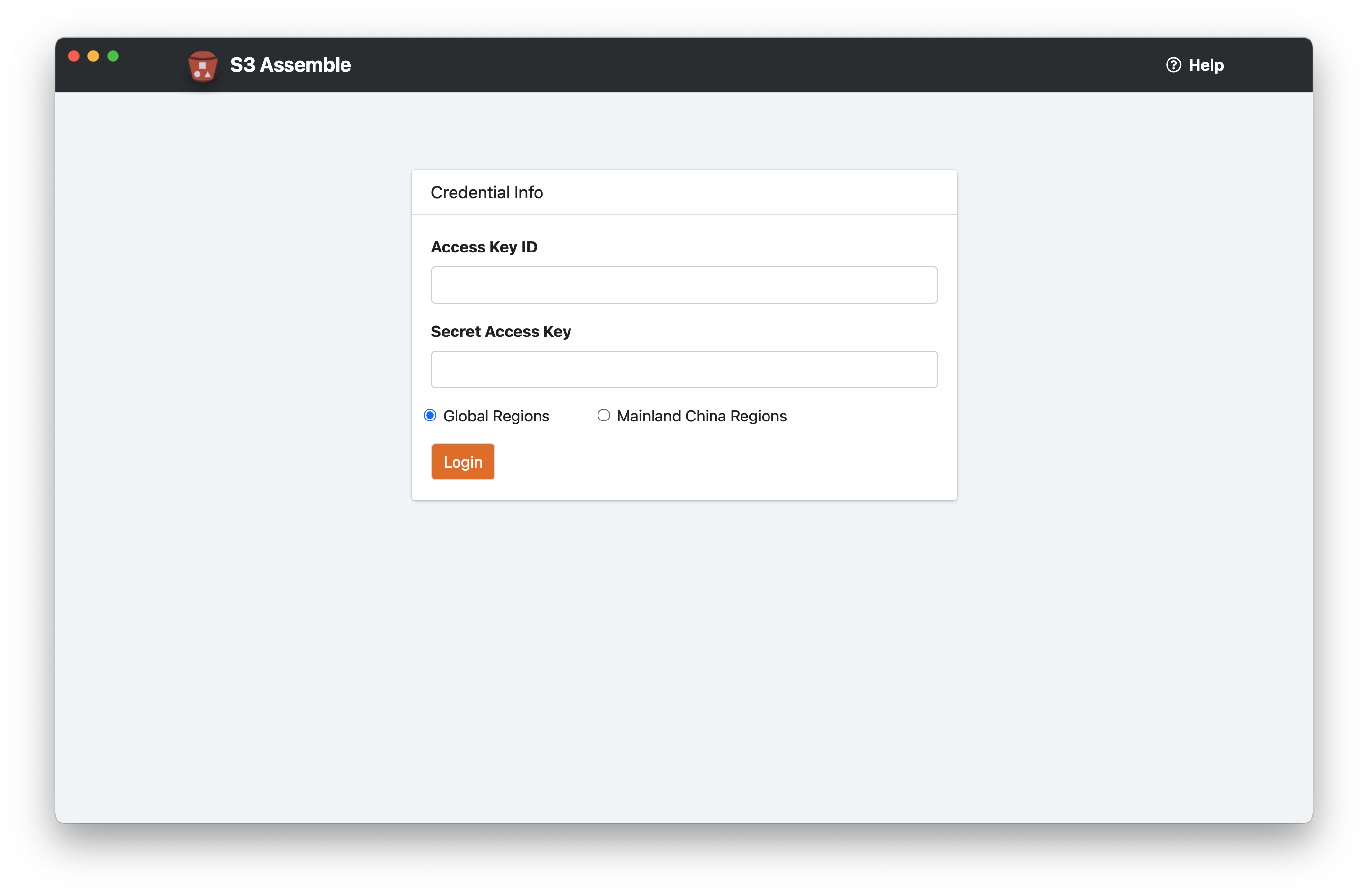Select the Global Regions radio button
The height and width of the screenshot is (896, 1368).
(x=430, y=415)
